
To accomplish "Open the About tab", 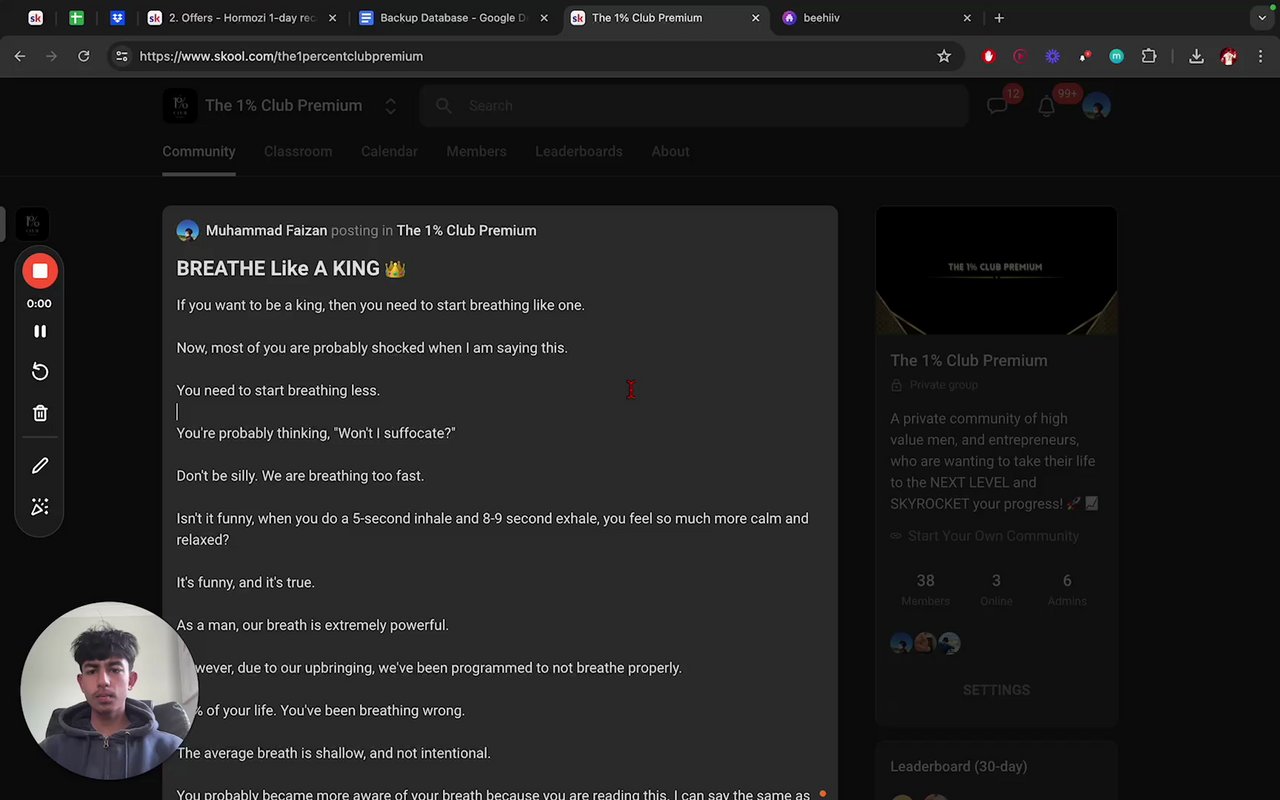I will click(670, 151).
